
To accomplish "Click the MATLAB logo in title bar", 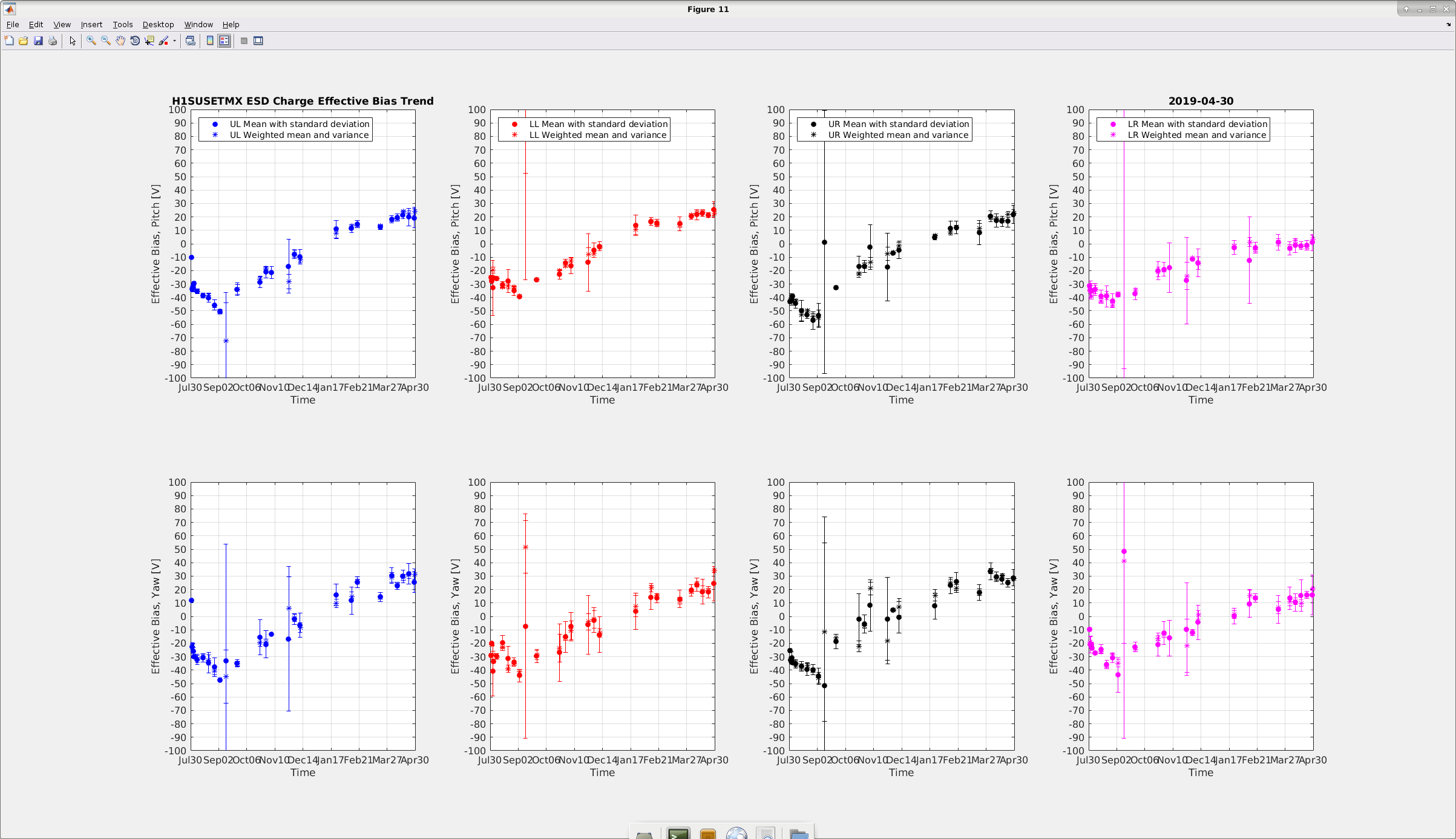I will [x=9, y=9].
